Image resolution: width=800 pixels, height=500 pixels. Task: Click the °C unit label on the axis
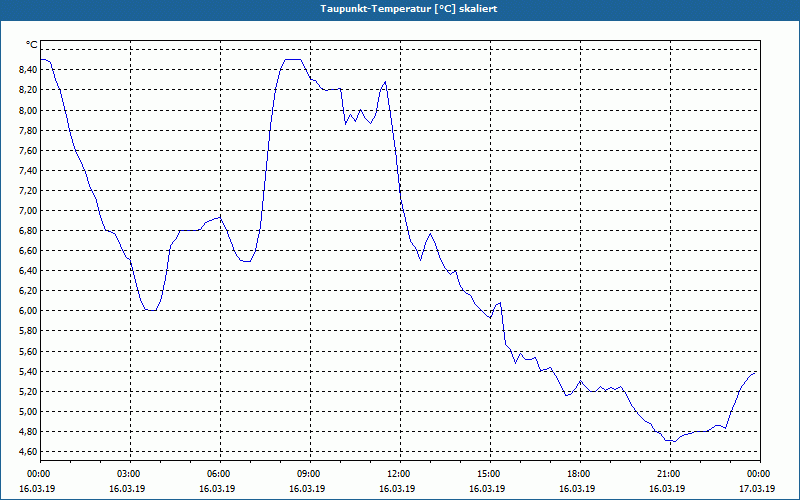coord(32,45)
